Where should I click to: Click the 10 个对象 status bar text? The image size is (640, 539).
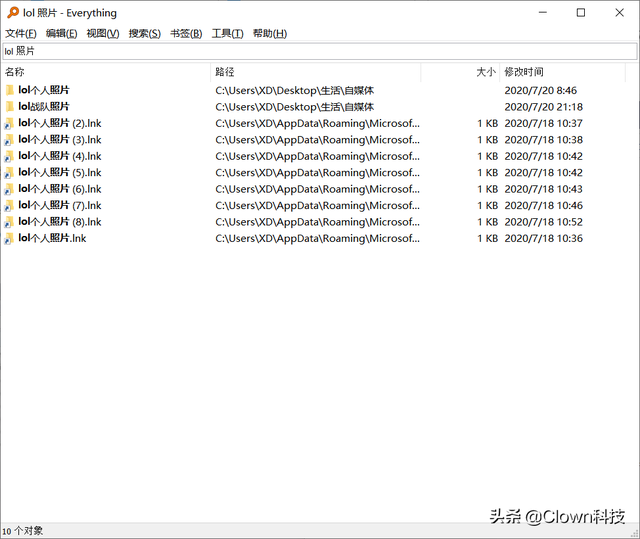click(x=22, y=531)
